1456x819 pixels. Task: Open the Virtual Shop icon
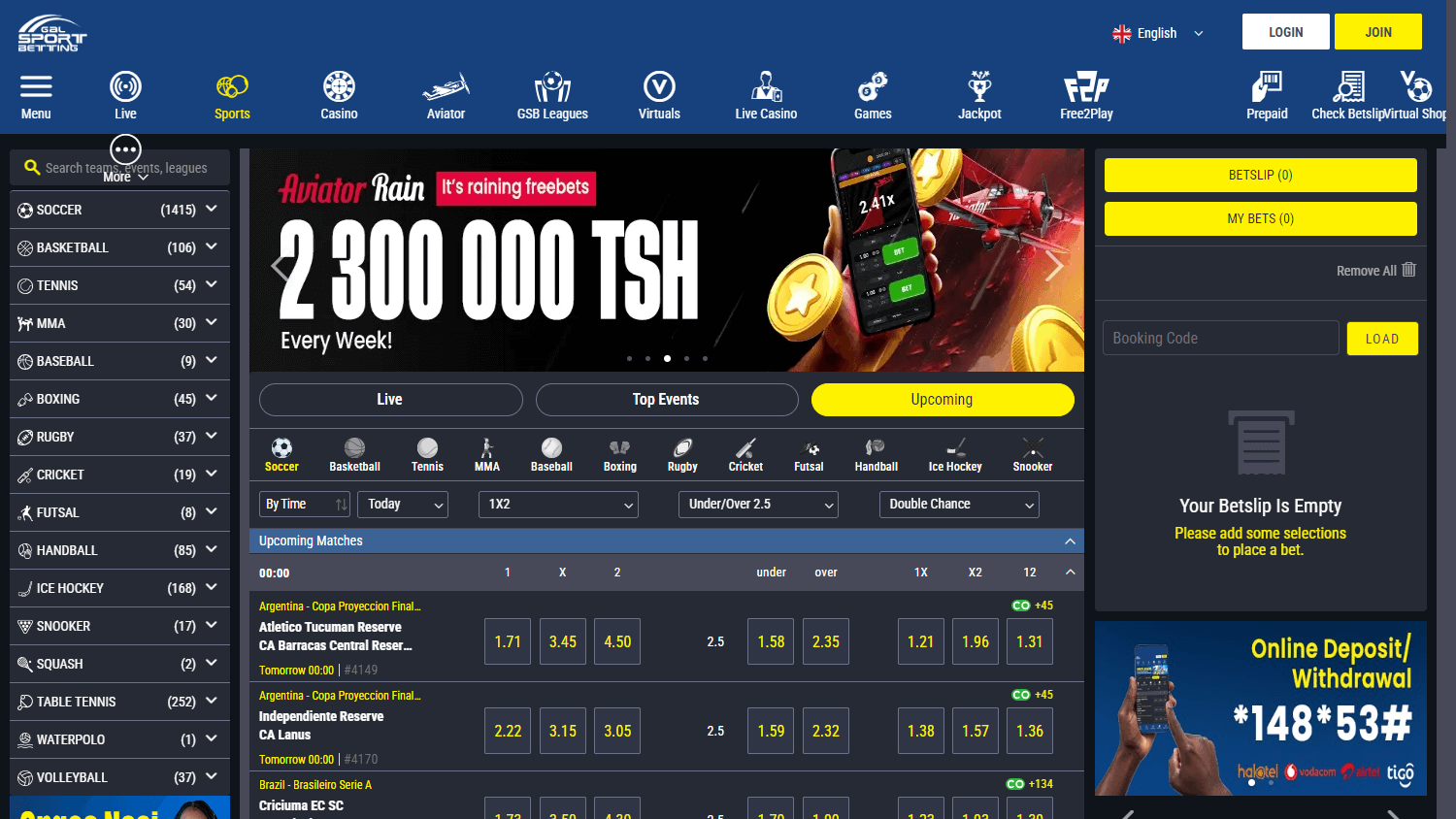coord(1416,87)
